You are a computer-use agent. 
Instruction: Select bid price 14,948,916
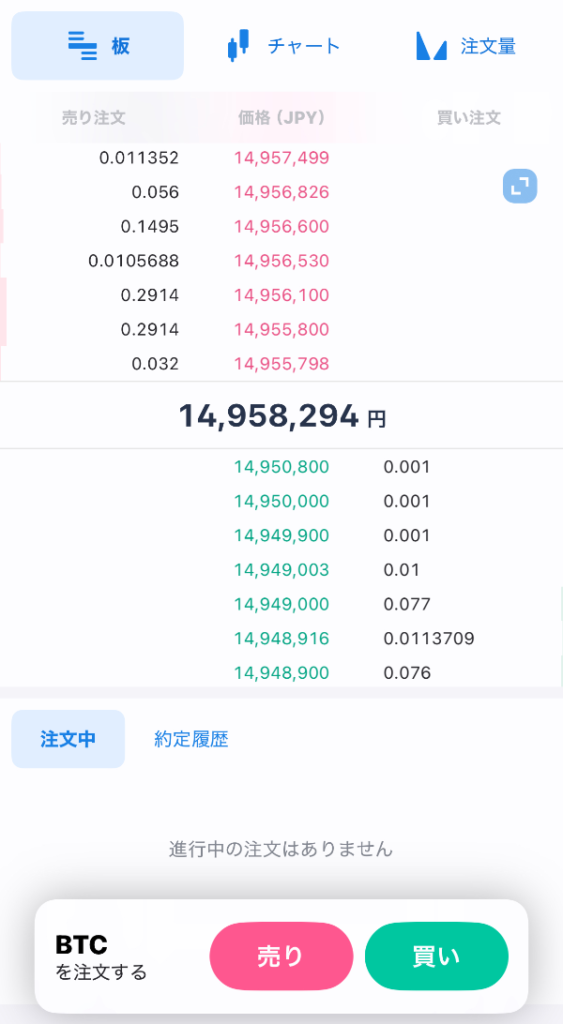282,638
